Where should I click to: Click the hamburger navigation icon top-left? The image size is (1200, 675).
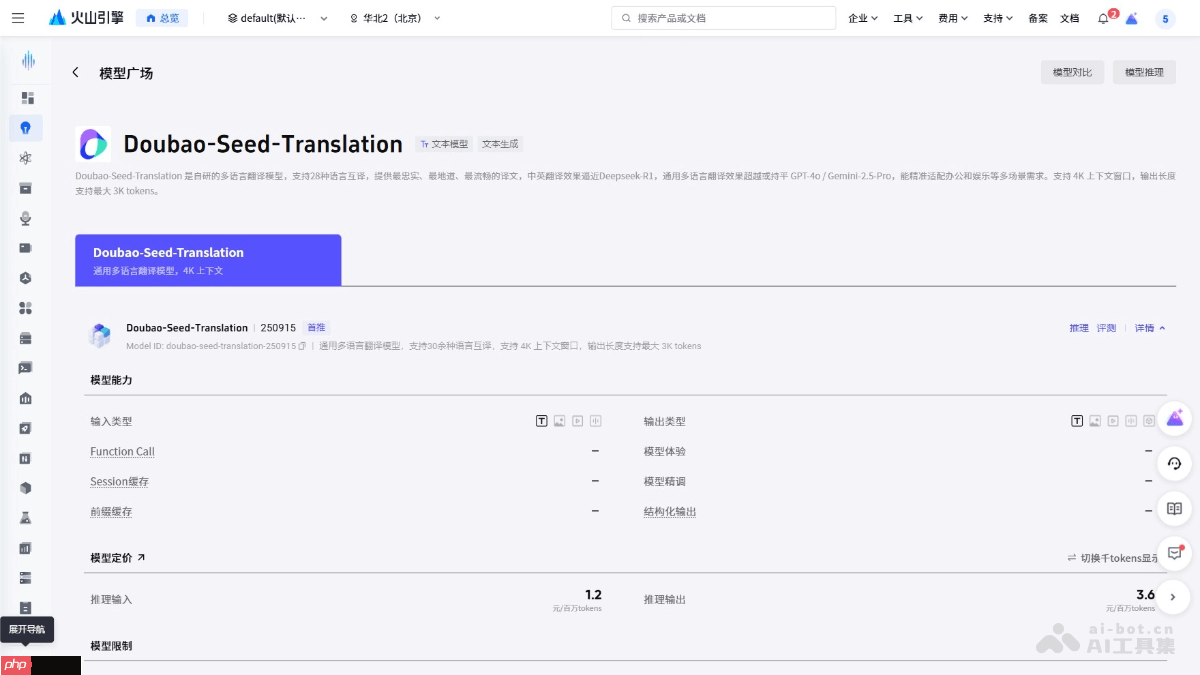(x=18, y=17)
